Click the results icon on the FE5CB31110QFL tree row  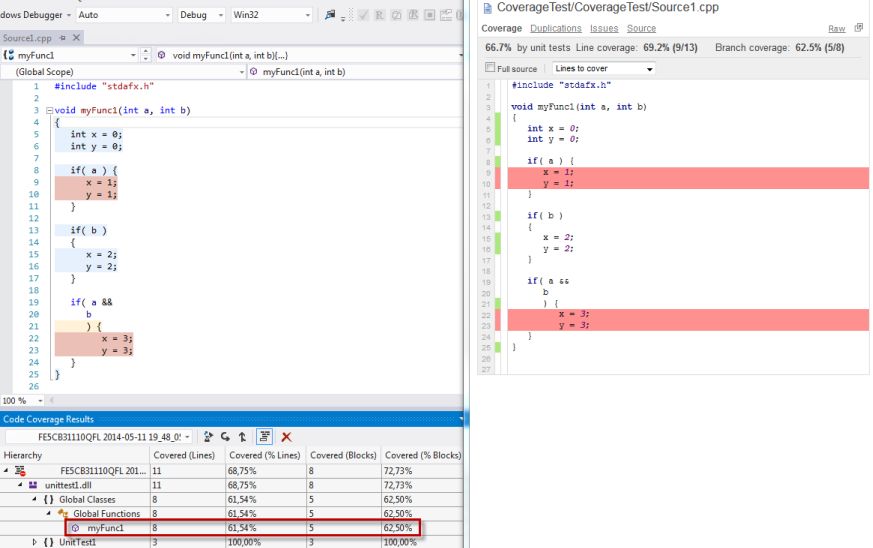[x=21, y=471]
